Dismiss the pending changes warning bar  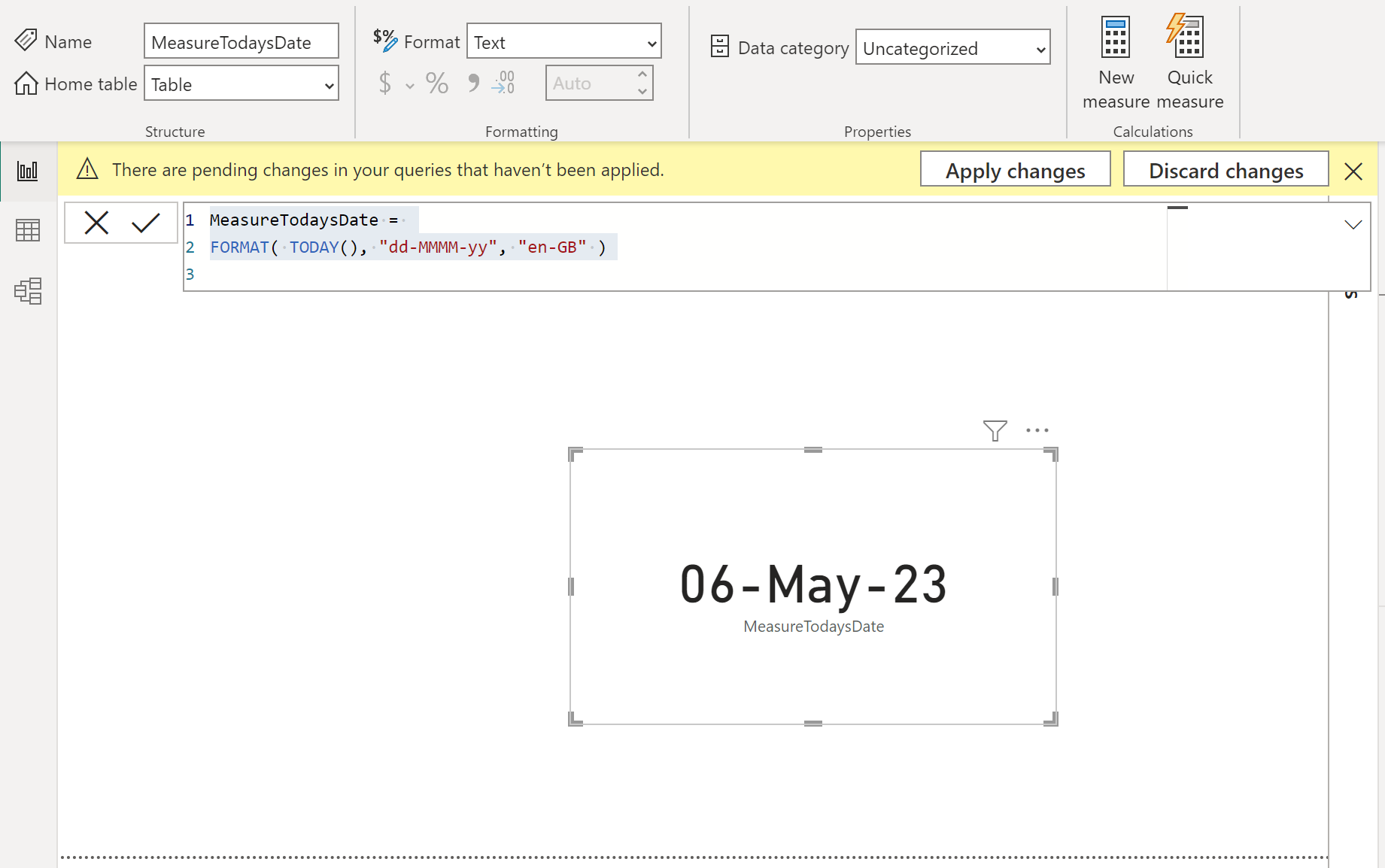[x=1353, y=171]
